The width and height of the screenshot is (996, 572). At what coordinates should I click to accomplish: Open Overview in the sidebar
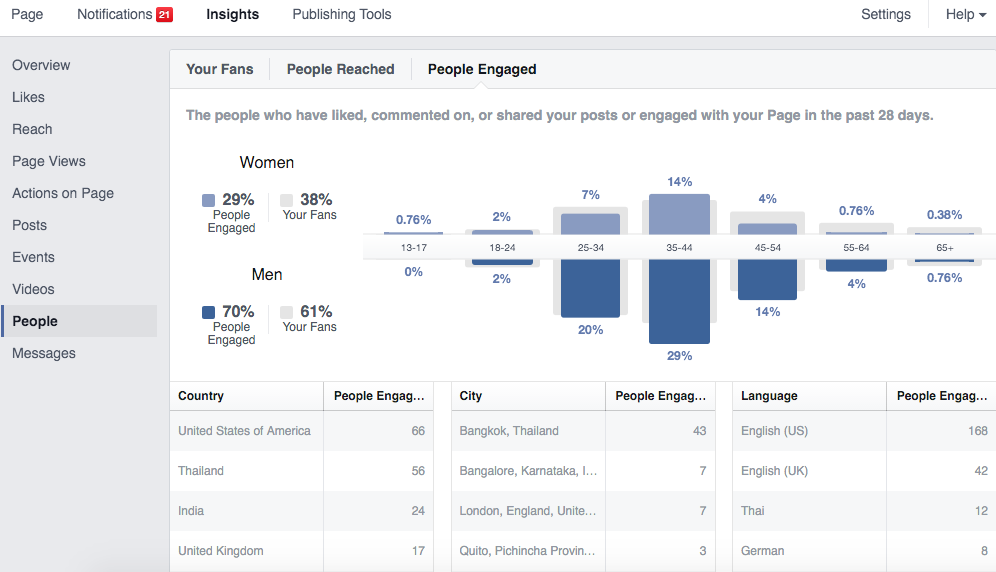[41, 65]
